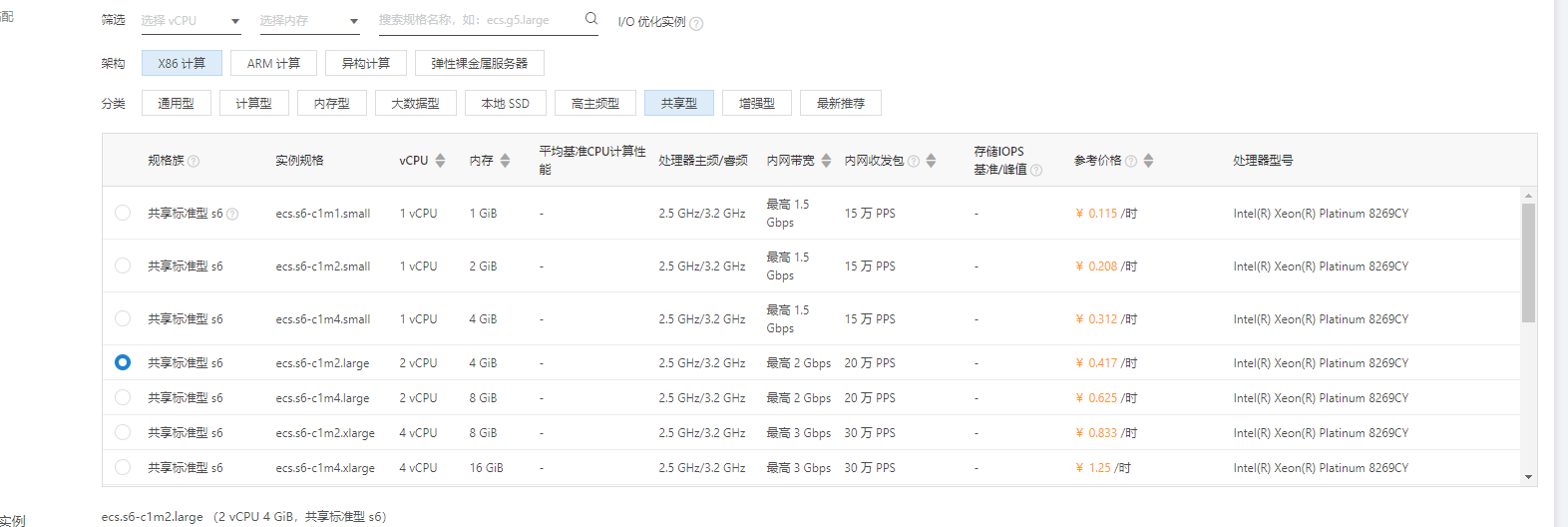Click the 搜索规格名称 search input field

tap(477, 20)
